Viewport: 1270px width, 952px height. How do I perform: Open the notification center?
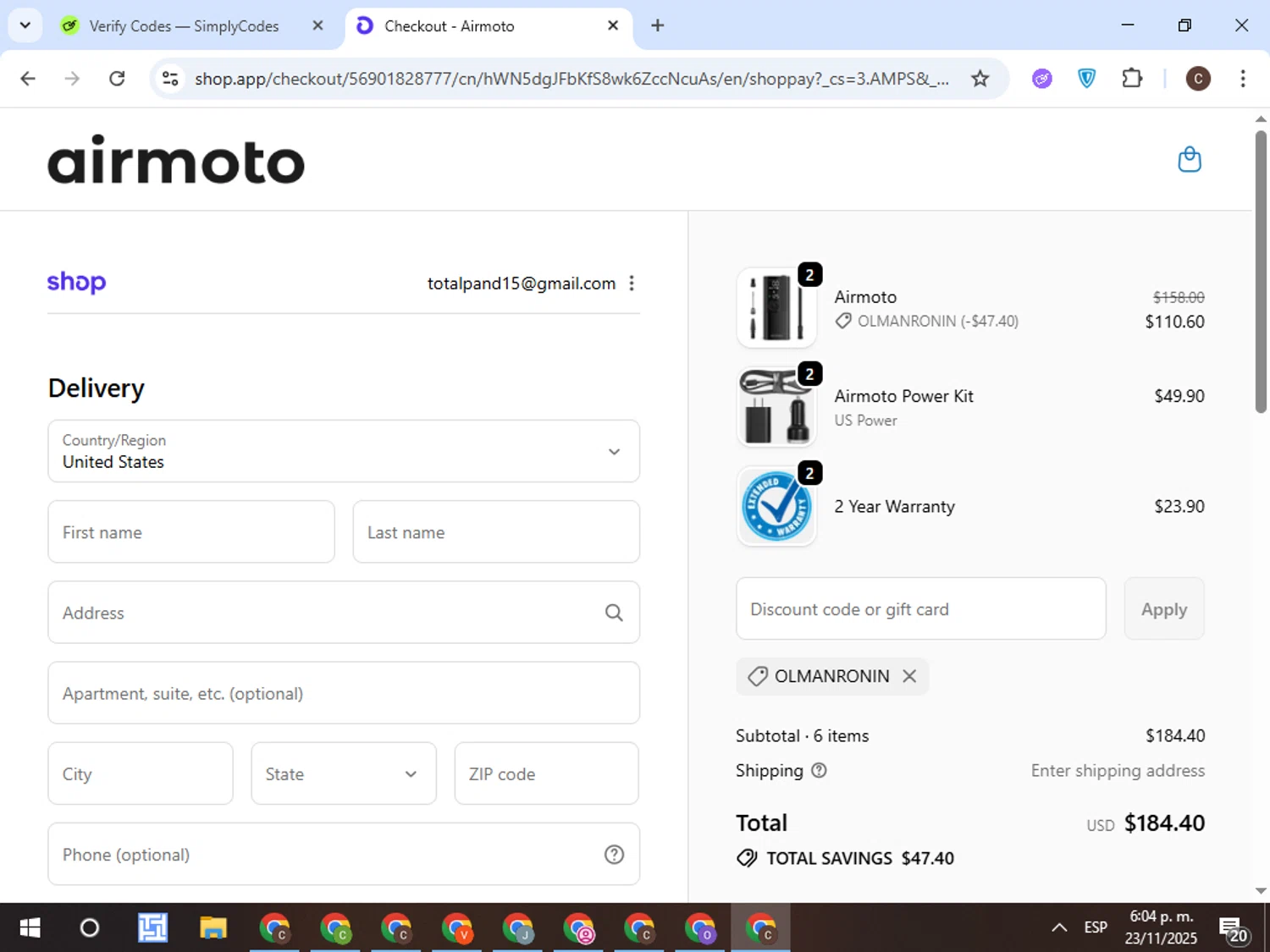point(1234,929)
